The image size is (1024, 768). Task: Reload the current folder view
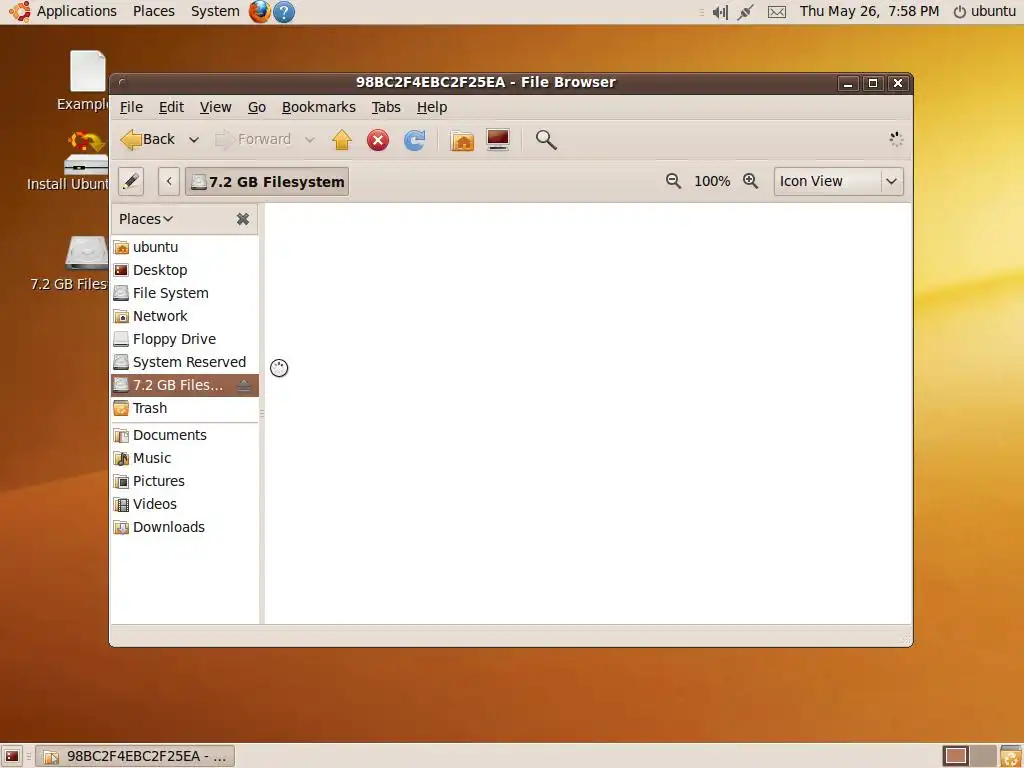click(414, 140)
